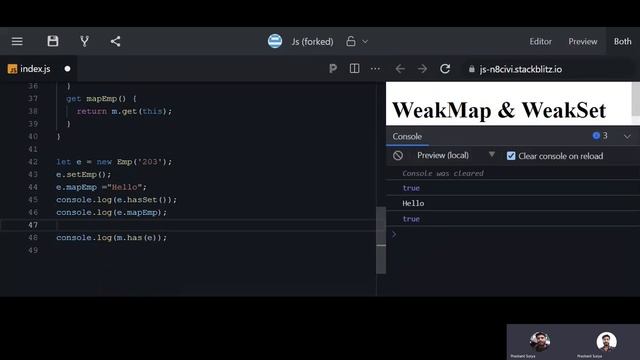Select the Console tab
The width and height of the screenshot is (640, 360).
click(407, 136)
